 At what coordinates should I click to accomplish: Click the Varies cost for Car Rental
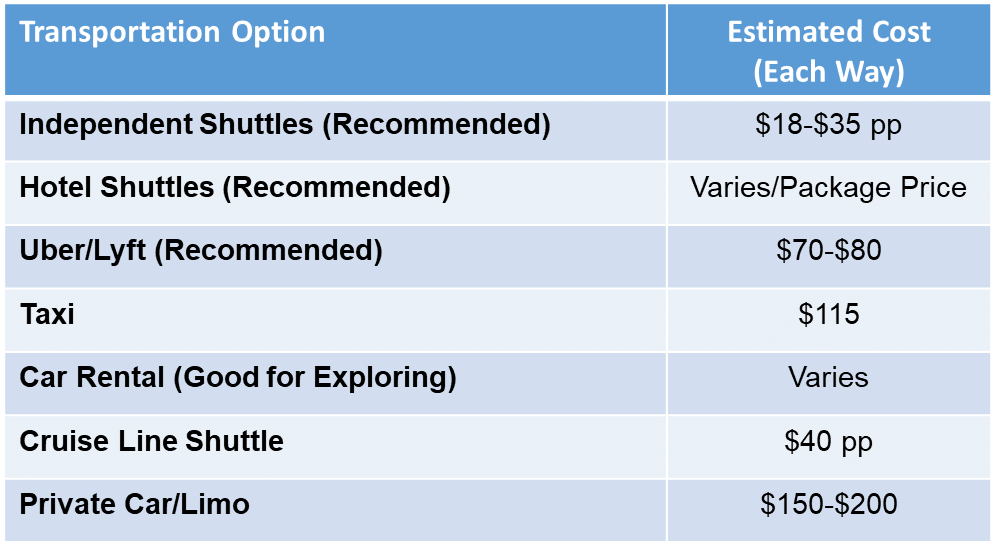point(828,377)
